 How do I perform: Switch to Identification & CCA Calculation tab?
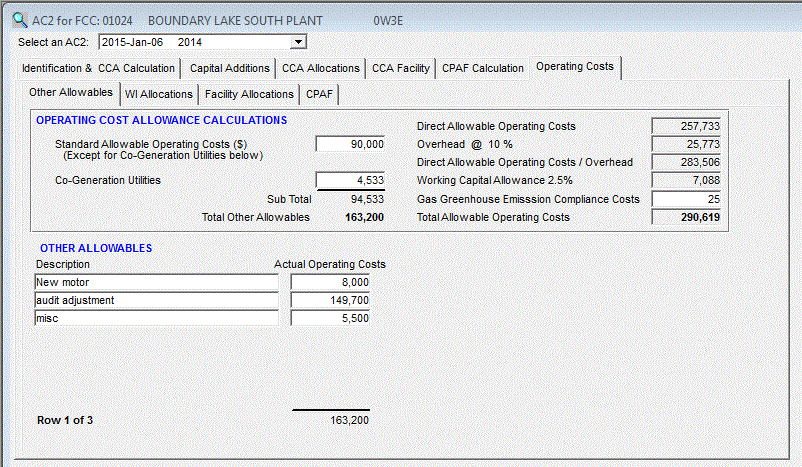click(x=99, y=68)
